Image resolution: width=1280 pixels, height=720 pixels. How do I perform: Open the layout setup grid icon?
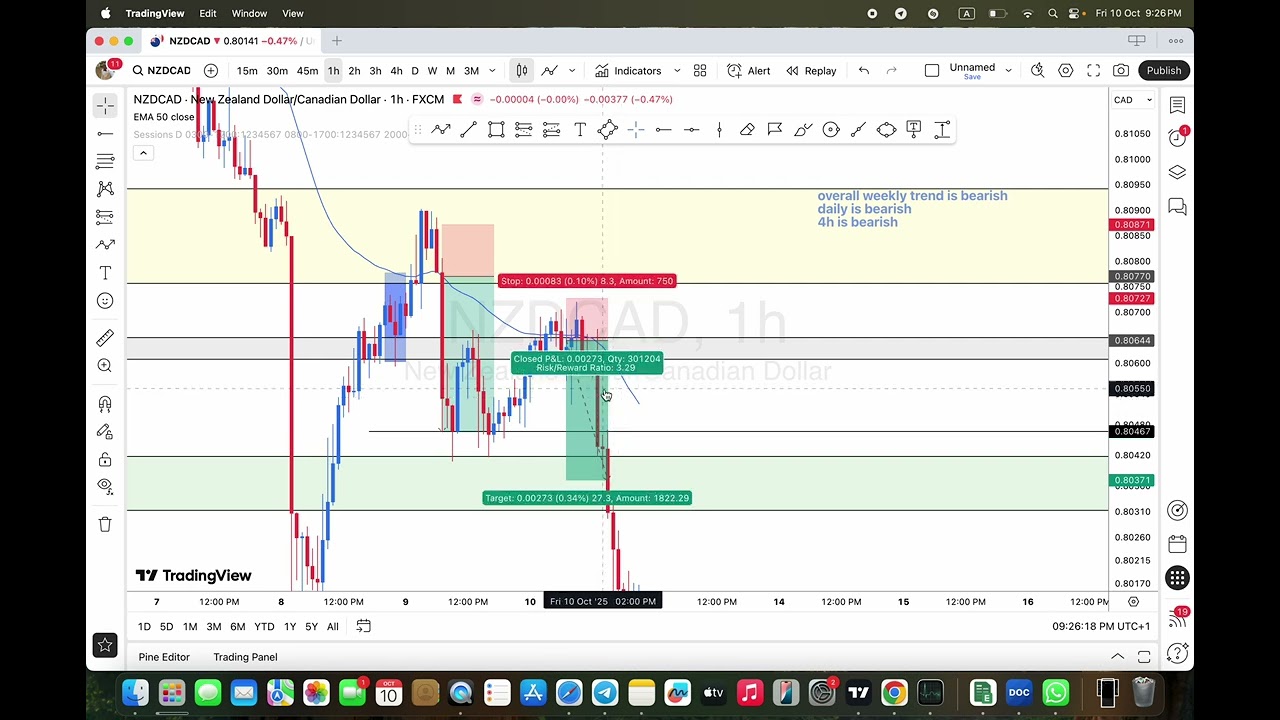pyautogui.click(x=700, y=70)
